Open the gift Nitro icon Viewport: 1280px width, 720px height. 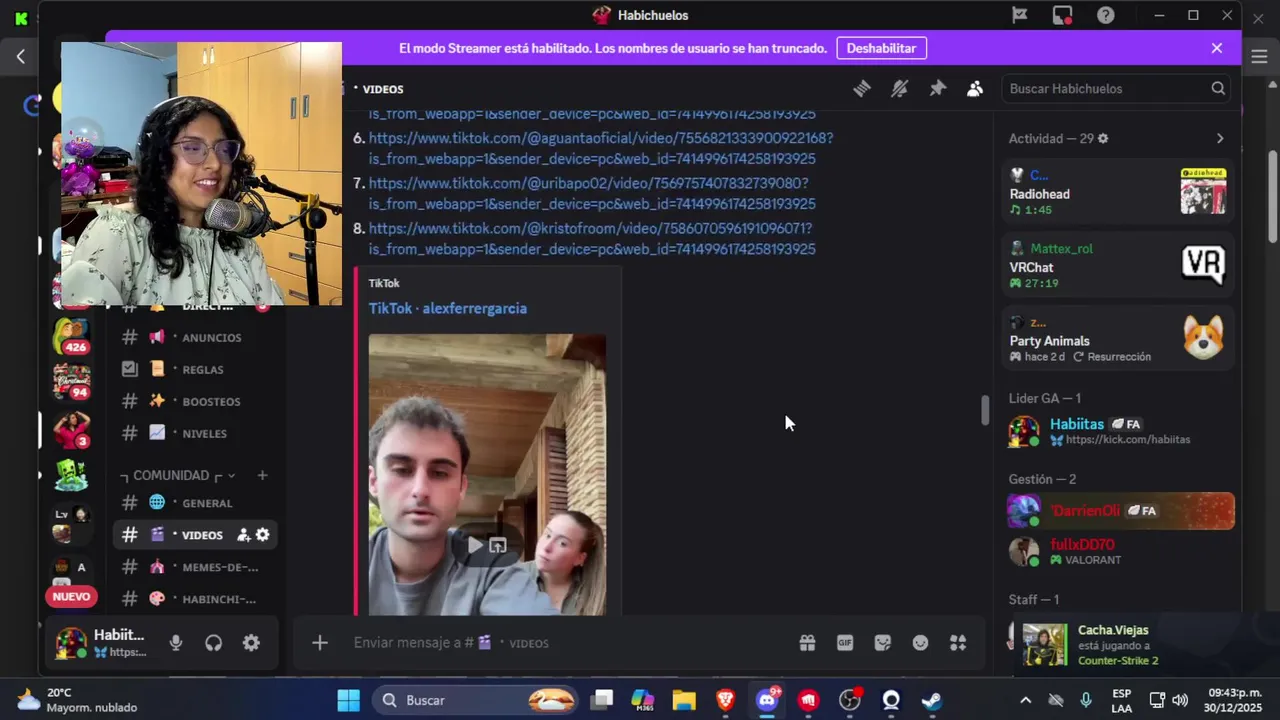807,643
